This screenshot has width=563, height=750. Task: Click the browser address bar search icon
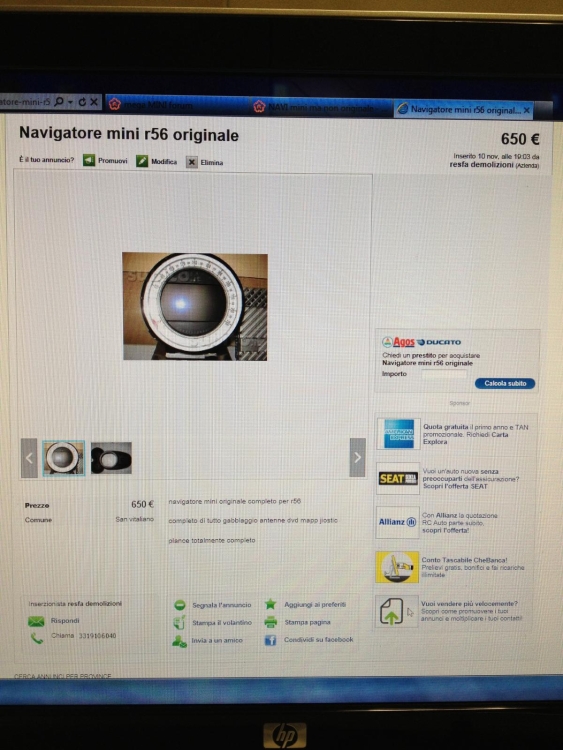(x=59, y=101)
